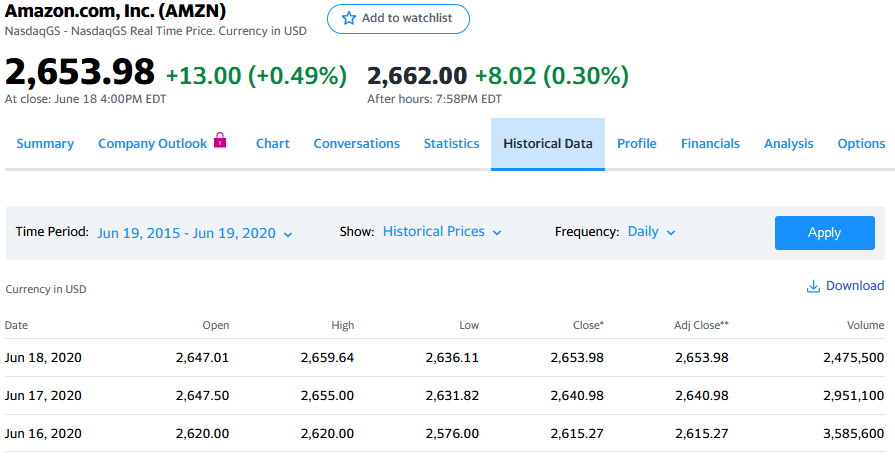Click the Historical Data tab
The height and width of the screenshot is (457, 895).
pos(547,144)
